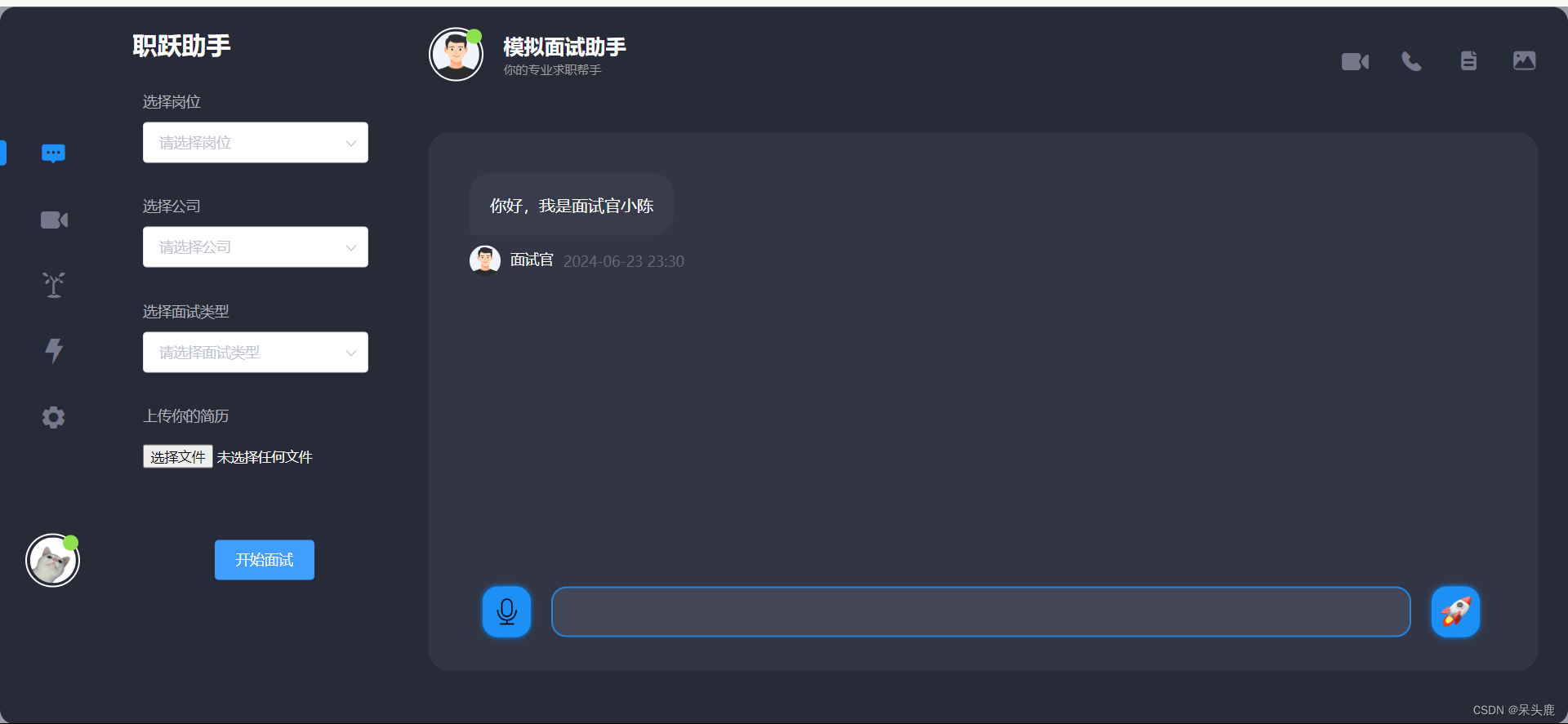Viewport: 1568px width, 724px height.
Task: Open the user cat avatar profile
Action: pyautogui.click(x=53, y=561)
